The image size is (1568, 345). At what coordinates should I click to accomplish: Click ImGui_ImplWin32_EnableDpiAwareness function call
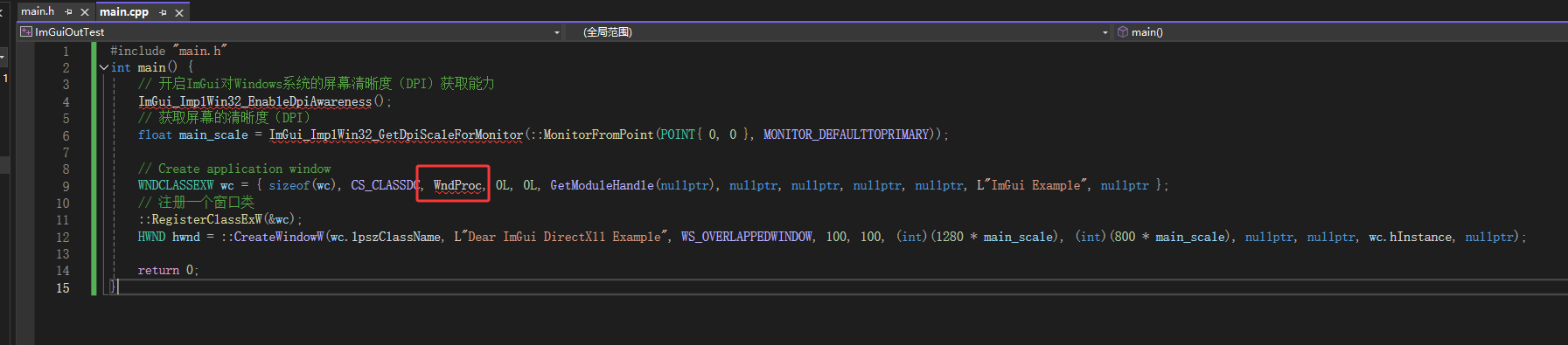(254, 101)
